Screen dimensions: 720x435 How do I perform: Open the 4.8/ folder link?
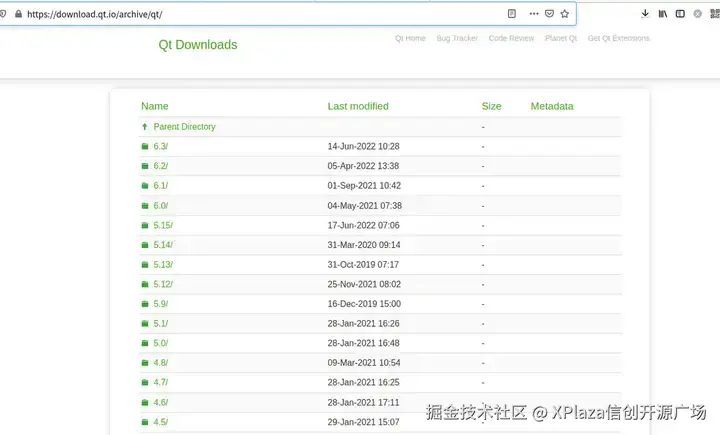click(161, 363)
